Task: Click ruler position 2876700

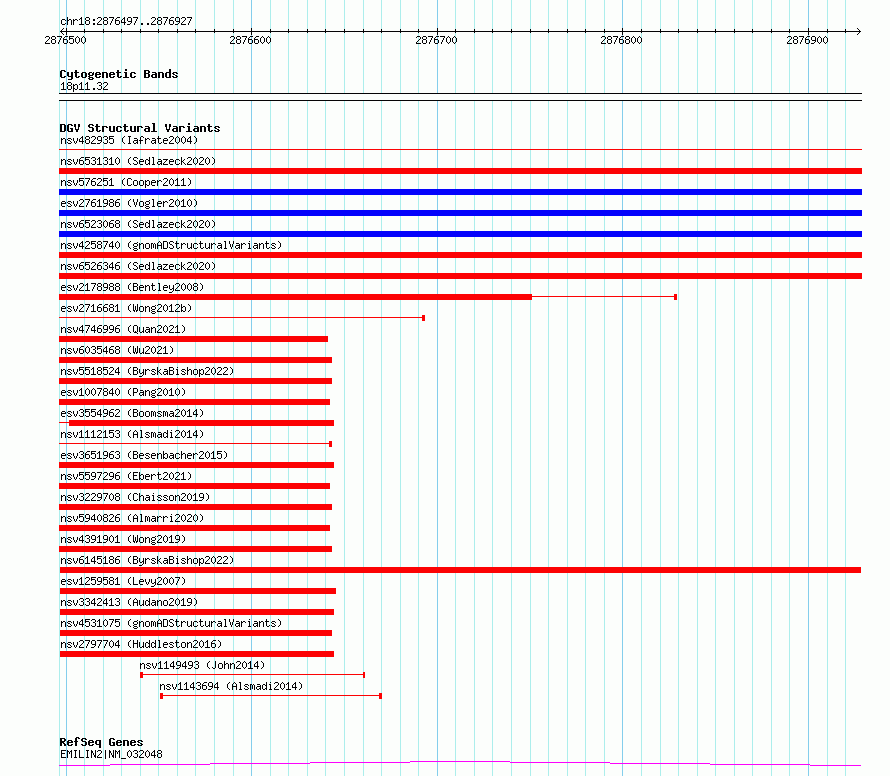Action: pyautogui.click(x=436, y=40)
